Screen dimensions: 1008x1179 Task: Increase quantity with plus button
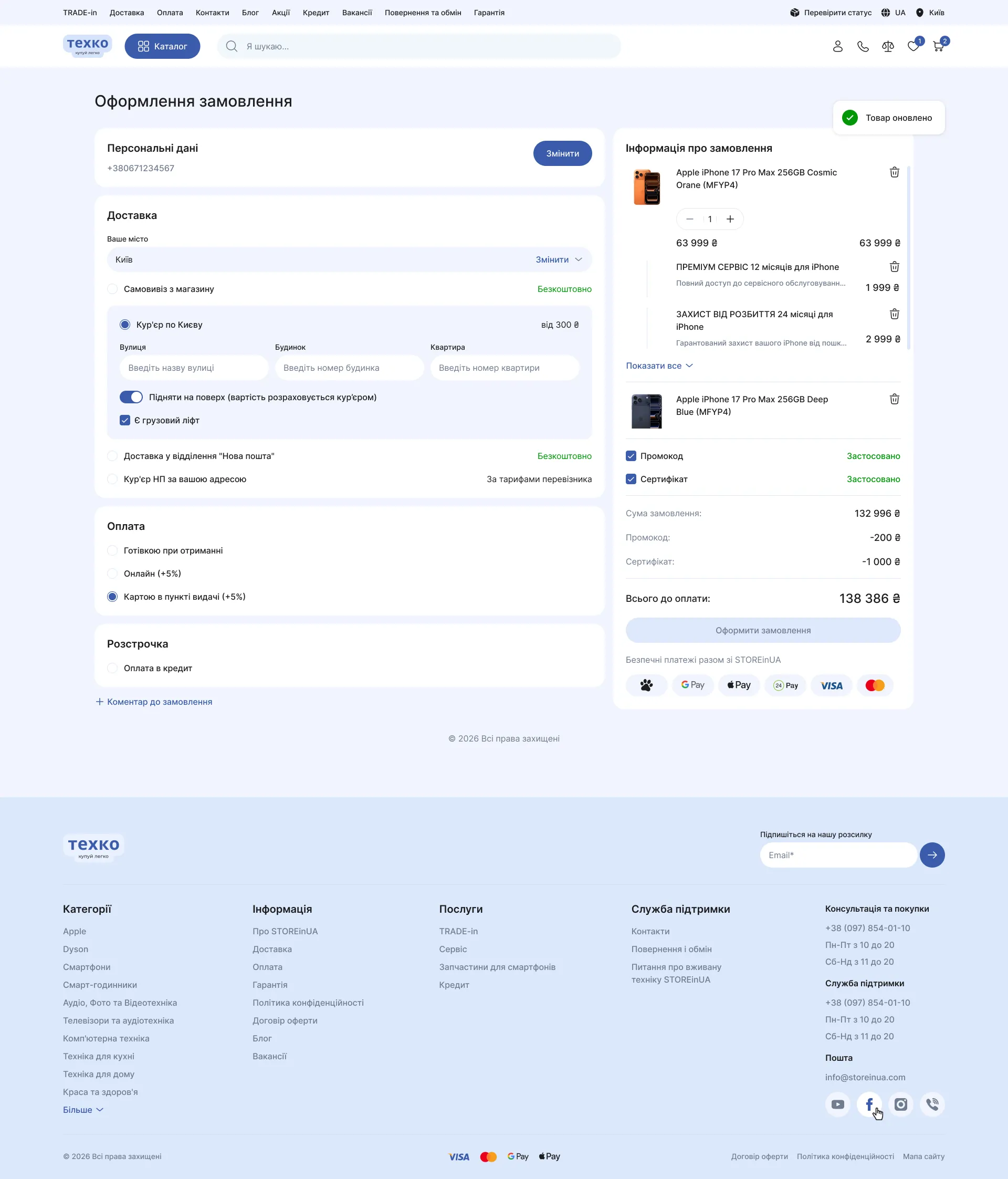730,219
